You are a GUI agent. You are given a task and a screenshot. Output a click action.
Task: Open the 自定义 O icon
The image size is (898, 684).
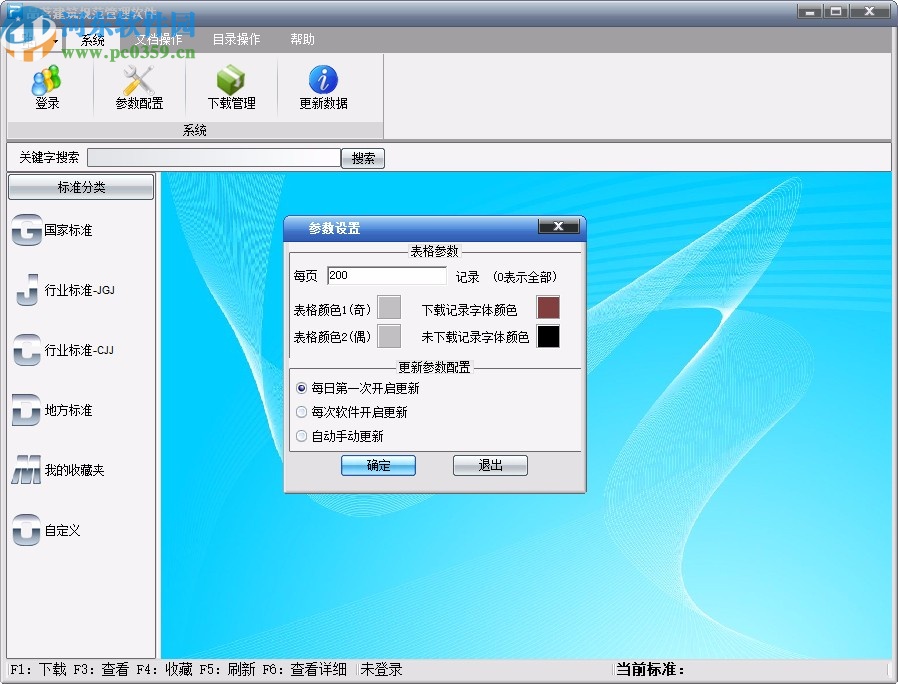click(27, 530)
